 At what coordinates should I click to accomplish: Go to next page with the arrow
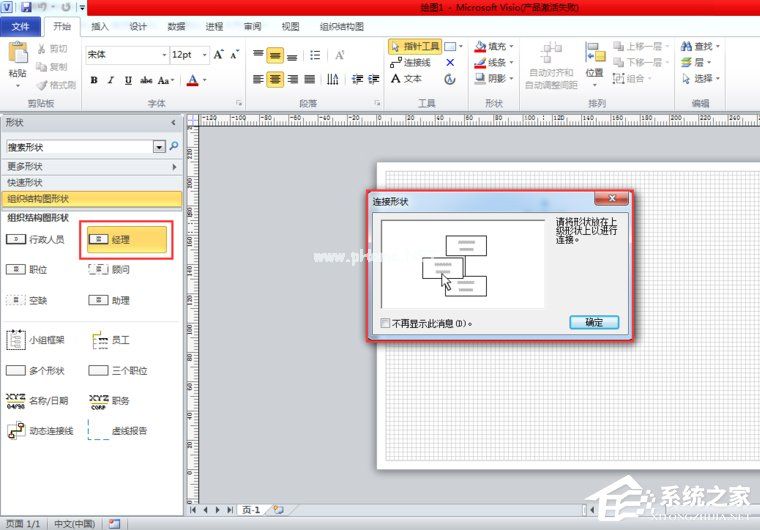pos(218,510)
